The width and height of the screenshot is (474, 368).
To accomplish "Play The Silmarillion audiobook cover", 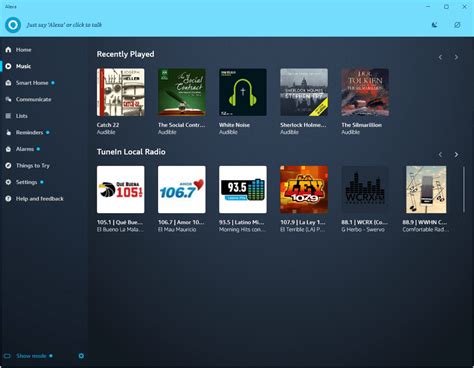I will (365, 92).
